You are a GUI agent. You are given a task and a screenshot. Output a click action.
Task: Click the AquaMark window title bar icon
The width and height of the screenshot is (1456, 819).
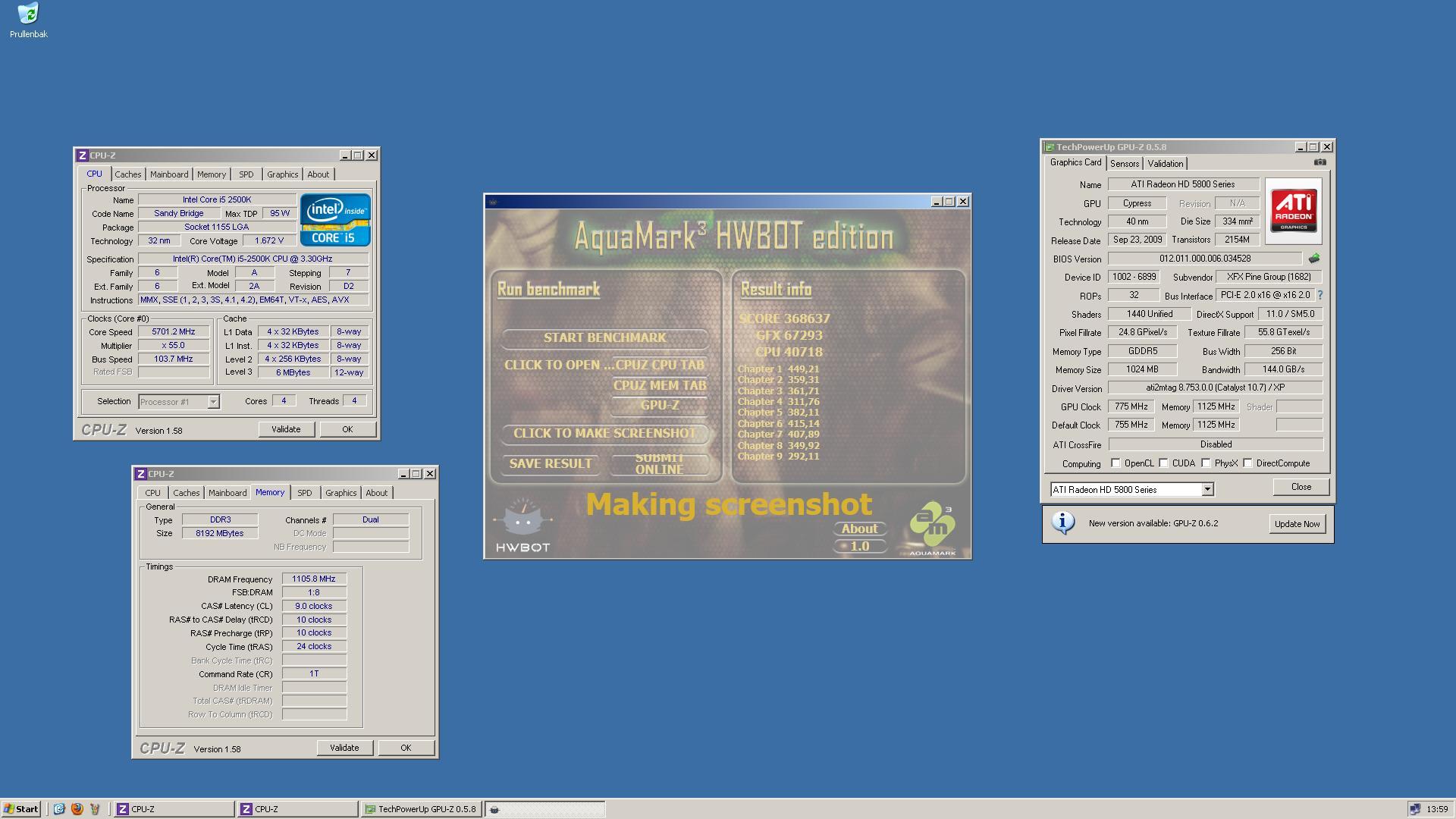493,202
